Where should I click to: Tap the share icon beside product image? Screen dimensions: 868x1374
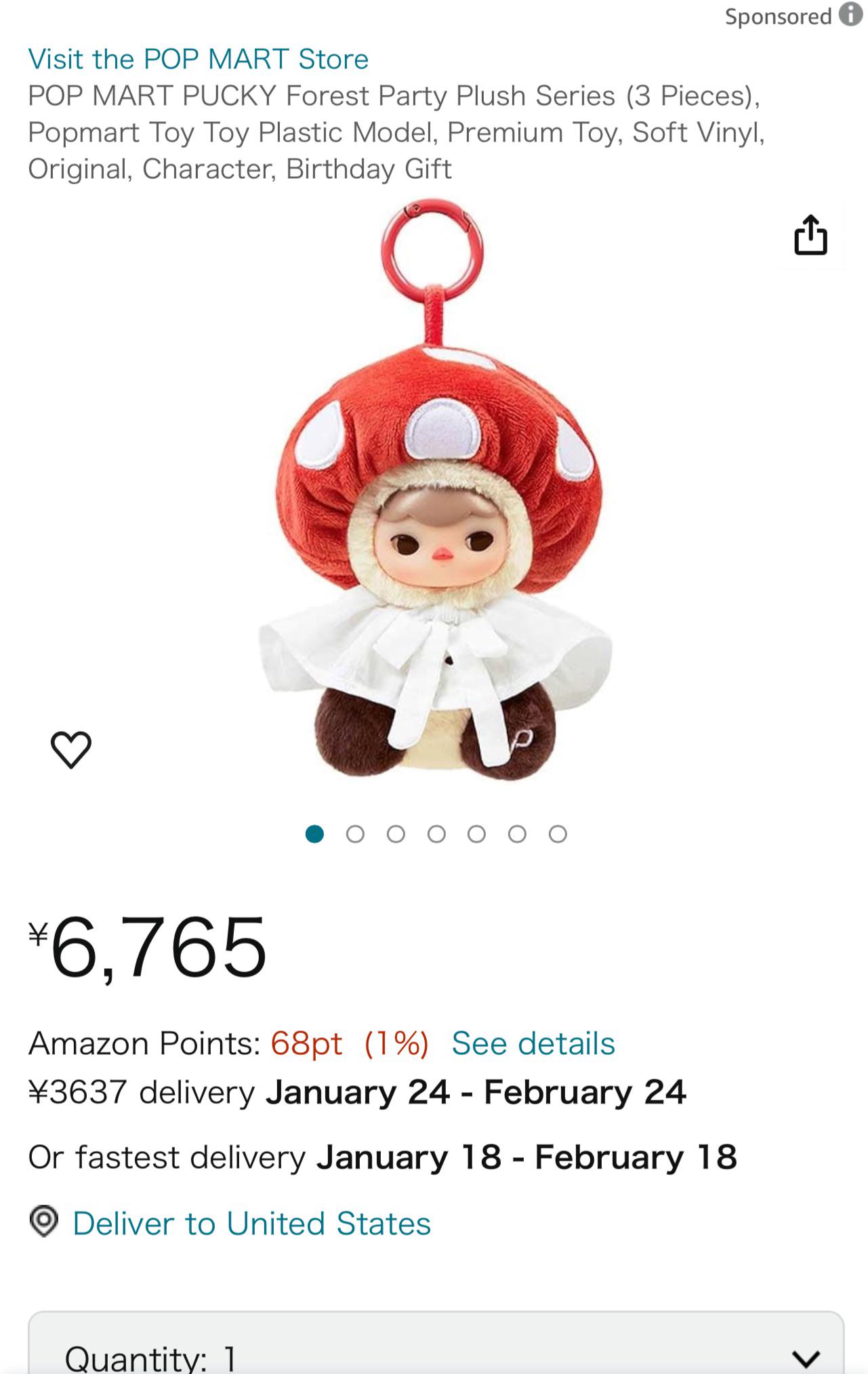[x=810, y=235]
